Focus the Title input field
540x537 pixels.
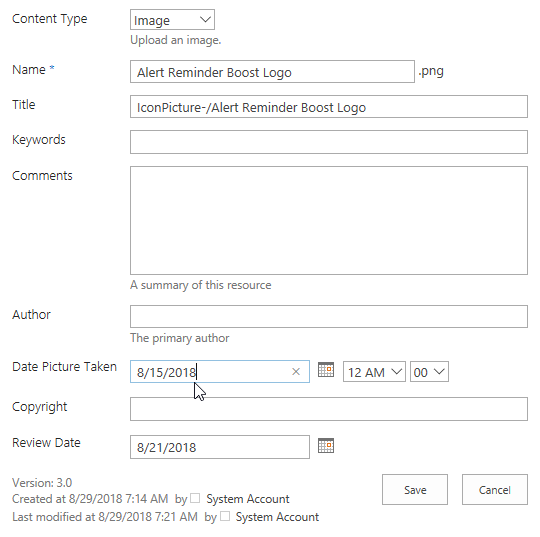[329, 107]
